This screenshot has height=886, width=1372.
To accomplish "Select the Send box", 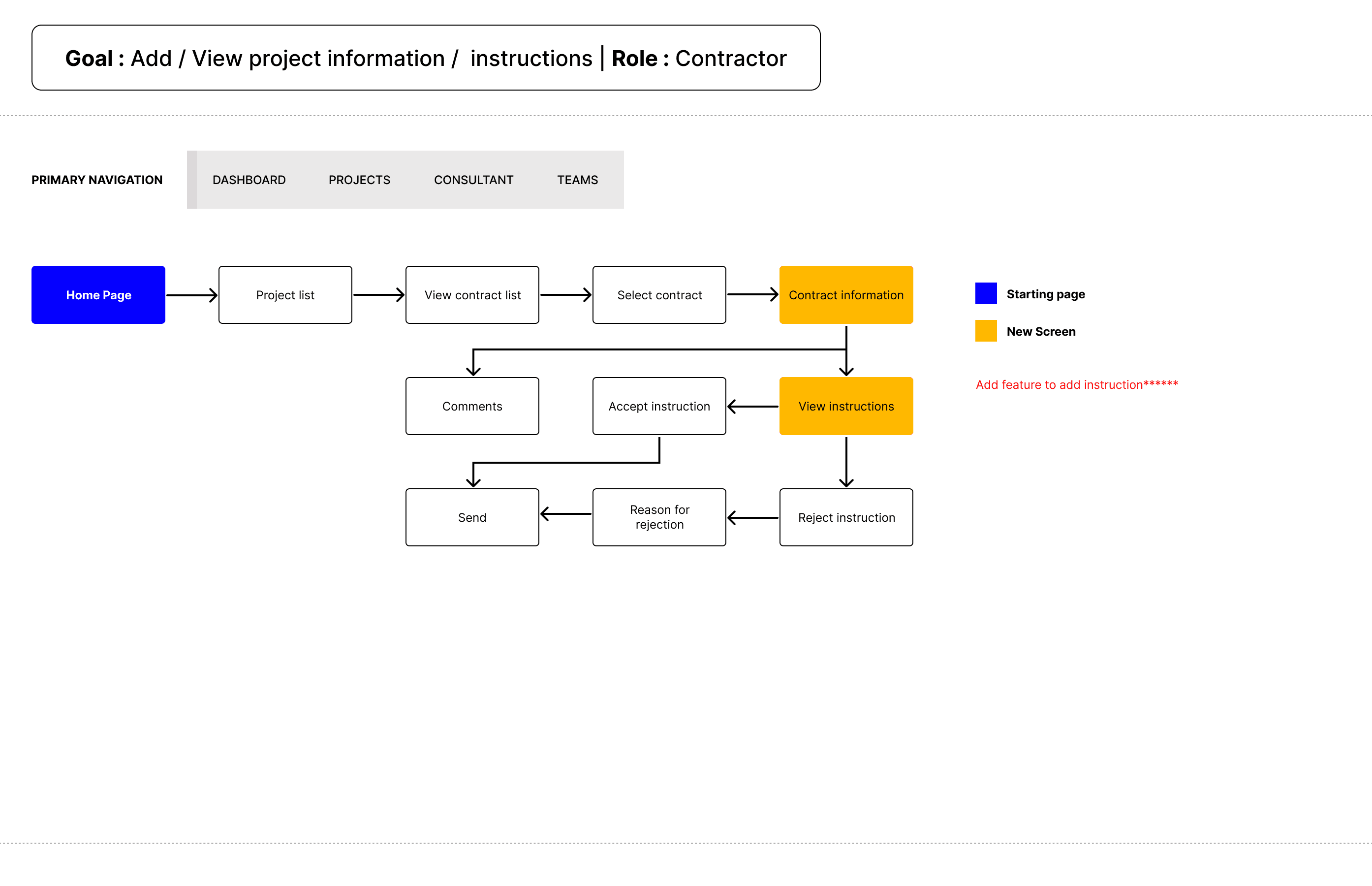I will (x=472, y=517).
